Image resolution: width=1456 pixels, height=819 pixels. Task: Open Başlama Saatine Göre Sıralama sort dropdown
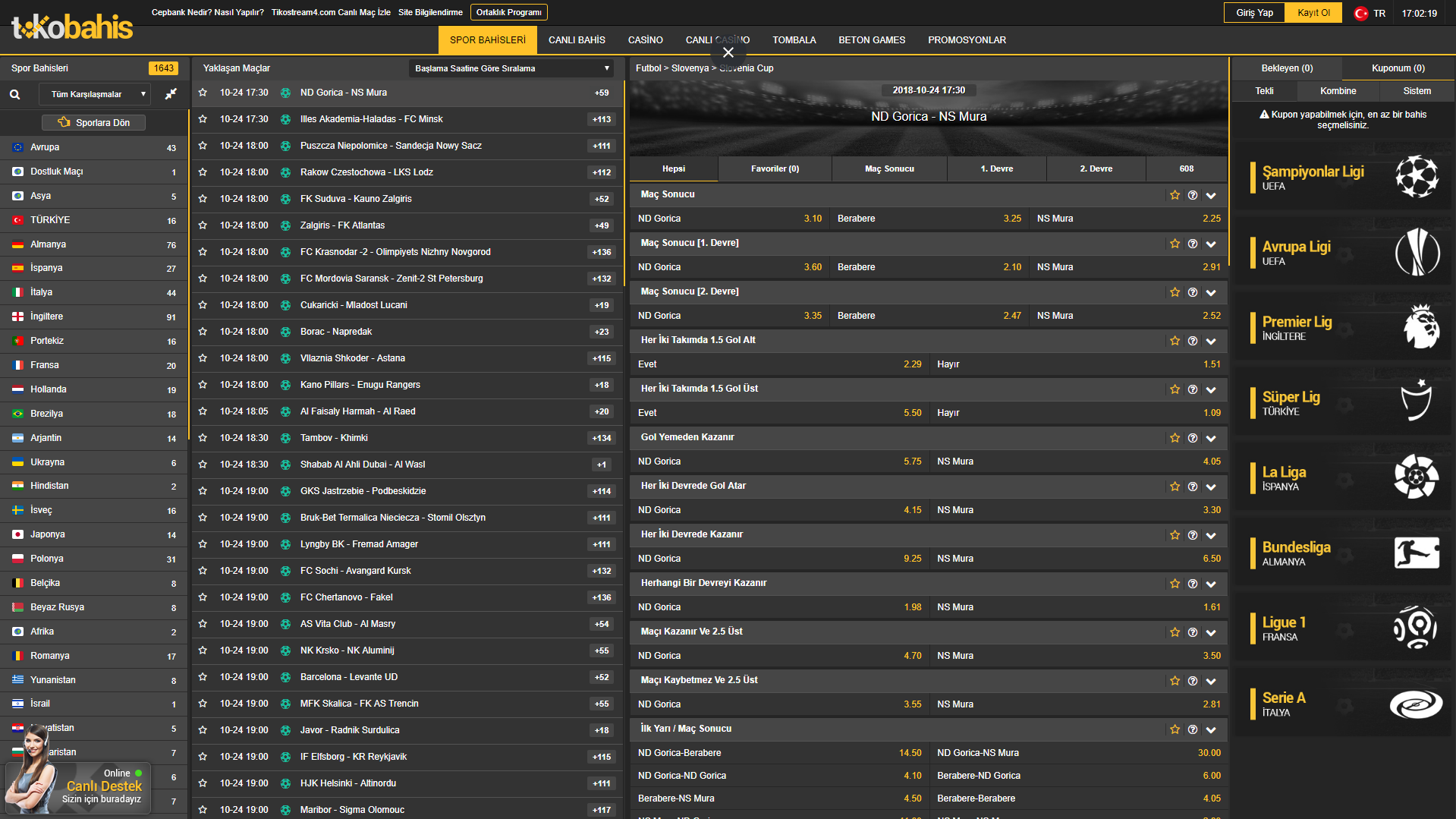(x=512, y=68)
